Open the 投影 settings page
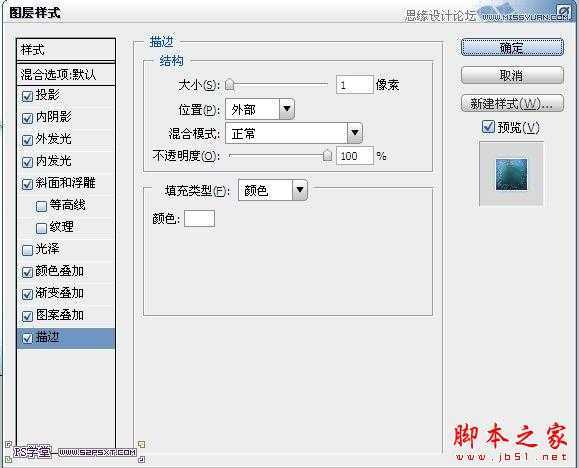Viewport: 579px width, 468px height. coord(47,95)
